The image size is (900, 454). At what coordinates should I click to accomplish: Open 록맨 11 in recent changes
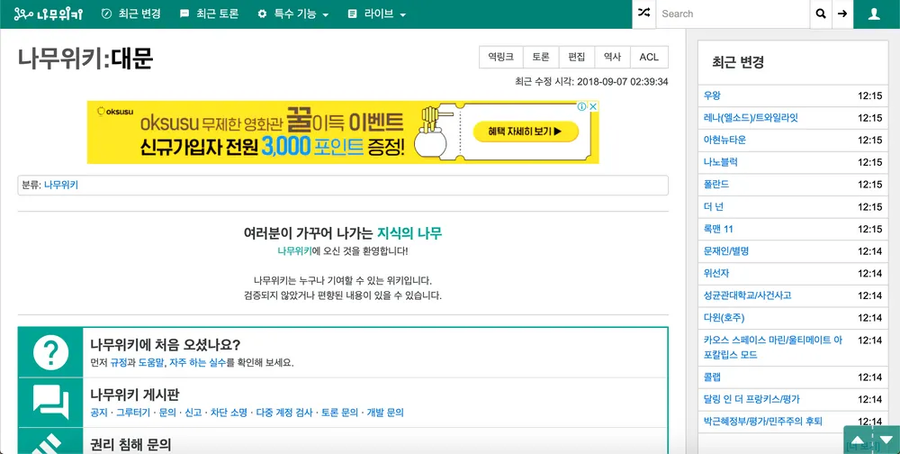click(x=719, y=229)
